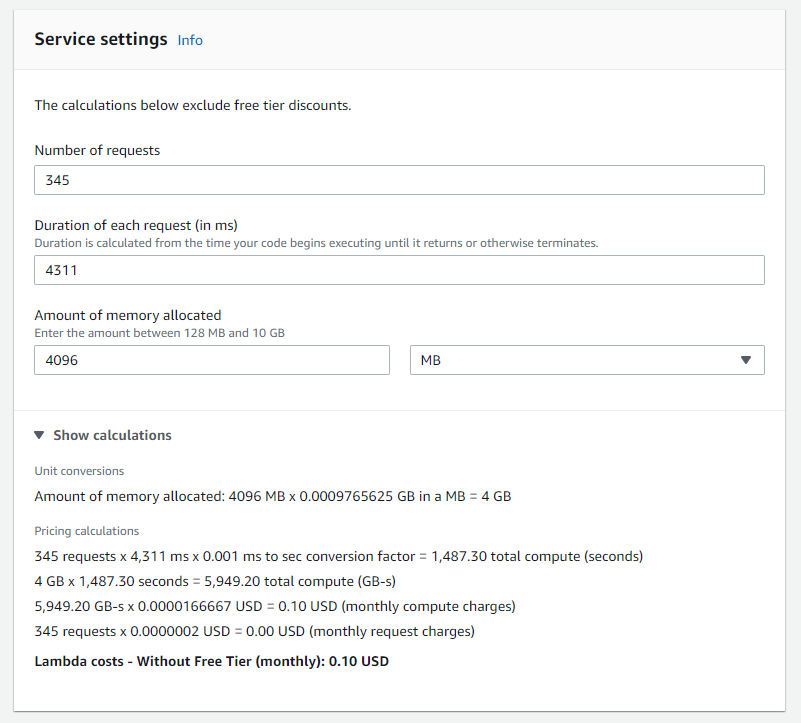
Task: Click the monthly request charges calculation
Action: [252, 630]
